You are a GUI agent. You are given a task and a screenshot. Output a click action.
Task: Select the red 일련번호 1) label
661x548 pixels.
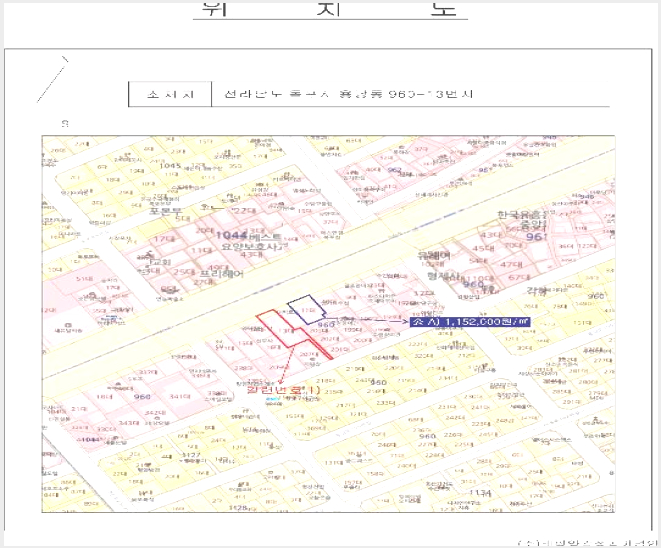(x=284, y=390)
